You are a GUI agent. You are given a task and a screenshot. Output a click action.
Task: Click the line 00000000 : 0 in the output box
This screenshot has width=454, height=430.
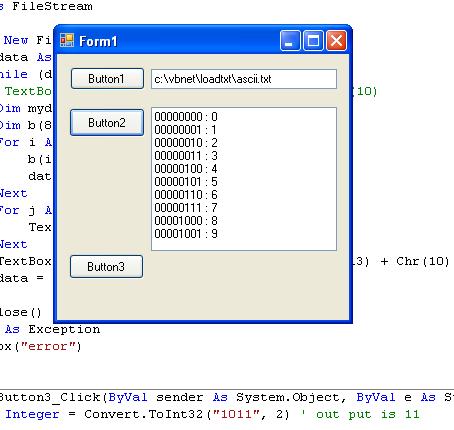click(186, 117)
